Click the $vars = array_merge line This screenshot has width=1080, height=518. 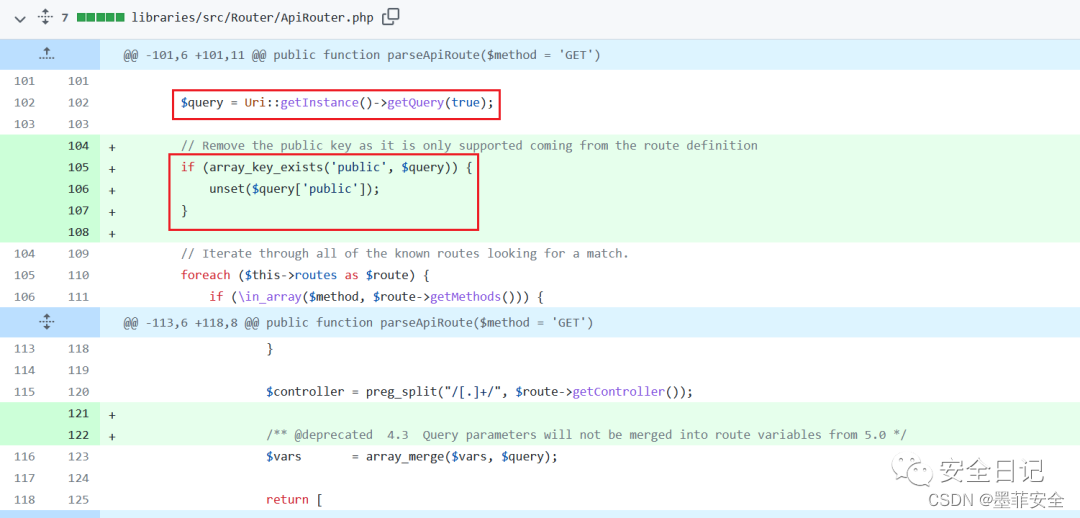click(411, 457)
